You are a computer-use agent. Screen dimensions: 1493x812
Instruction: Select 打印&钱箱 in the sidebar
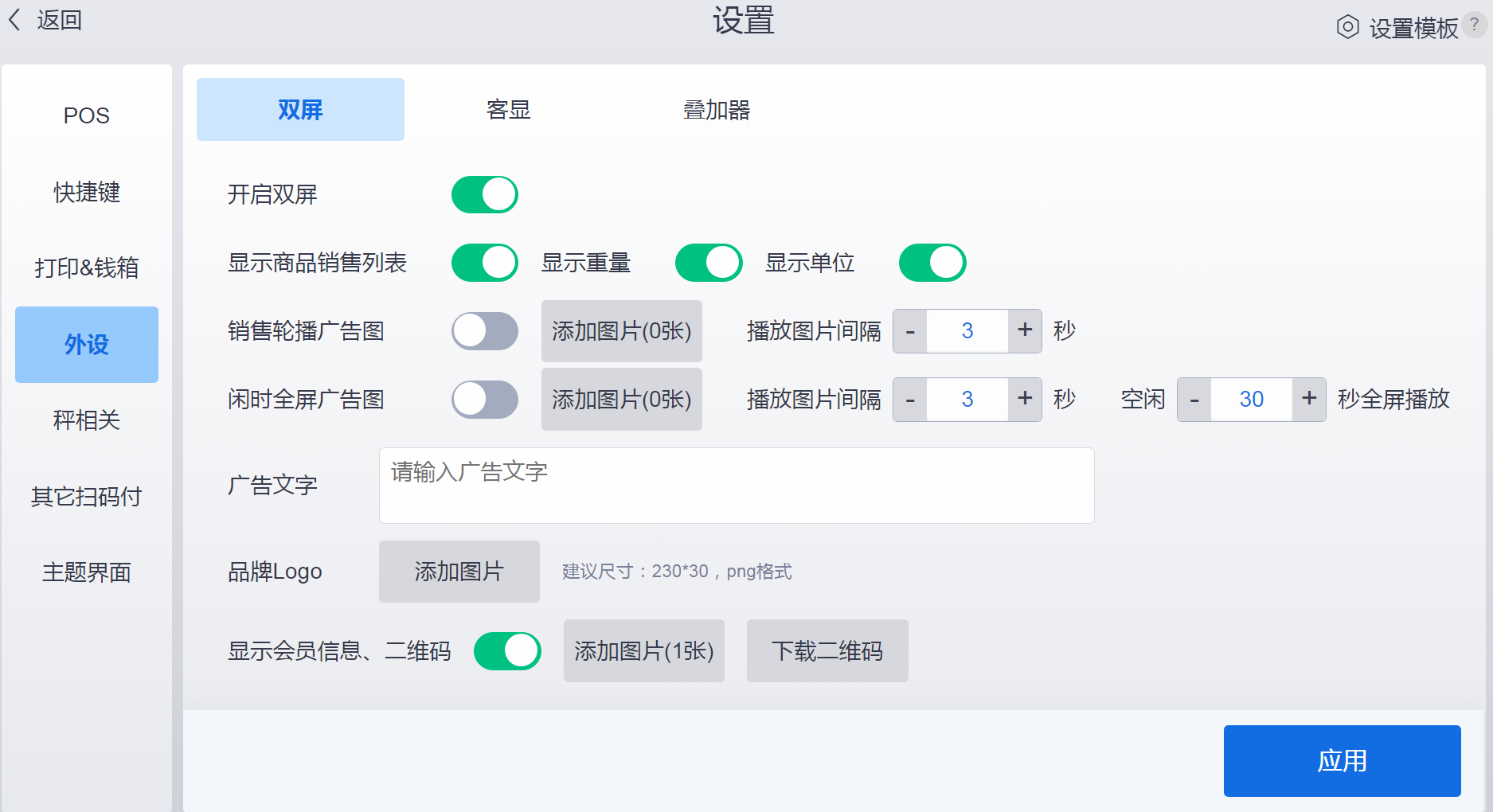point(86,267)
